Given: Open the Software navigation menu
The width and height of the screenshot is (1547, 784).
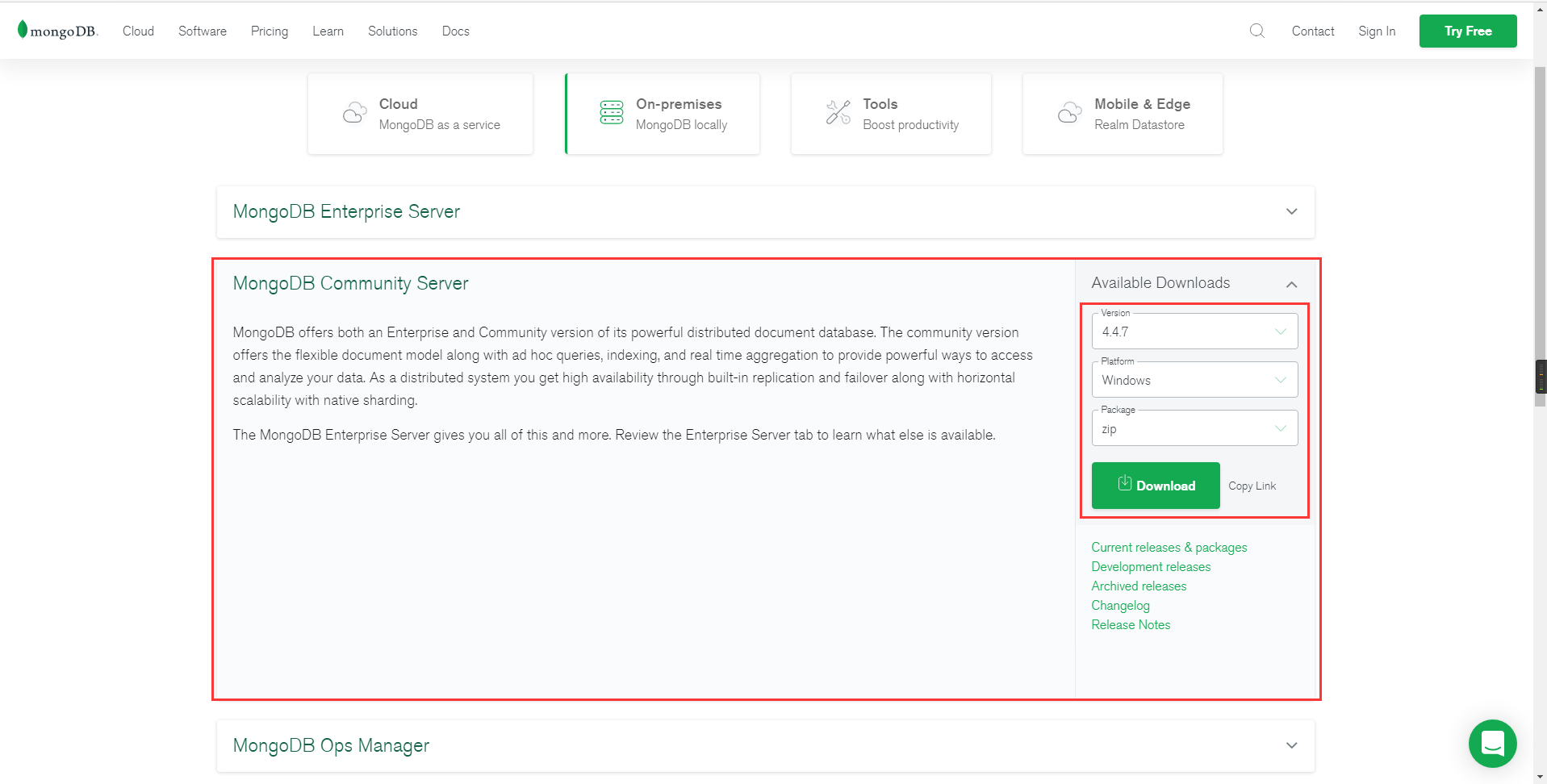Looking at the screenshot, I should coord(203,31).
